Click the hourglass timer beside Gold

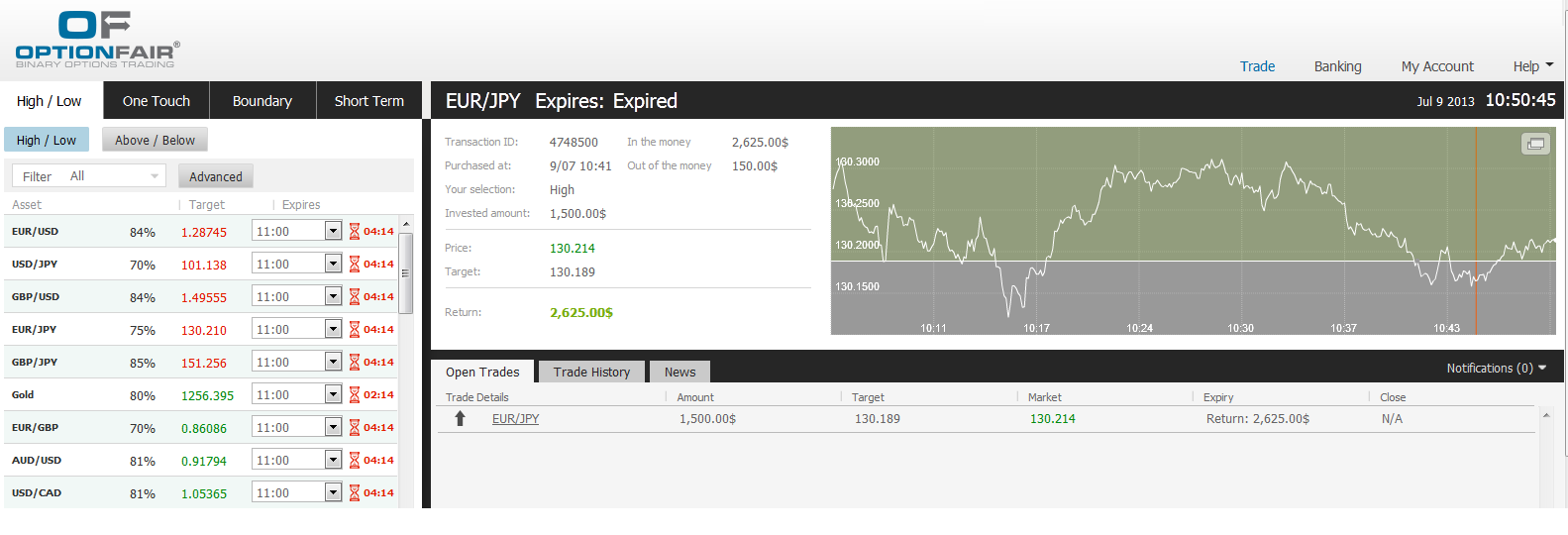coord(354,395)
